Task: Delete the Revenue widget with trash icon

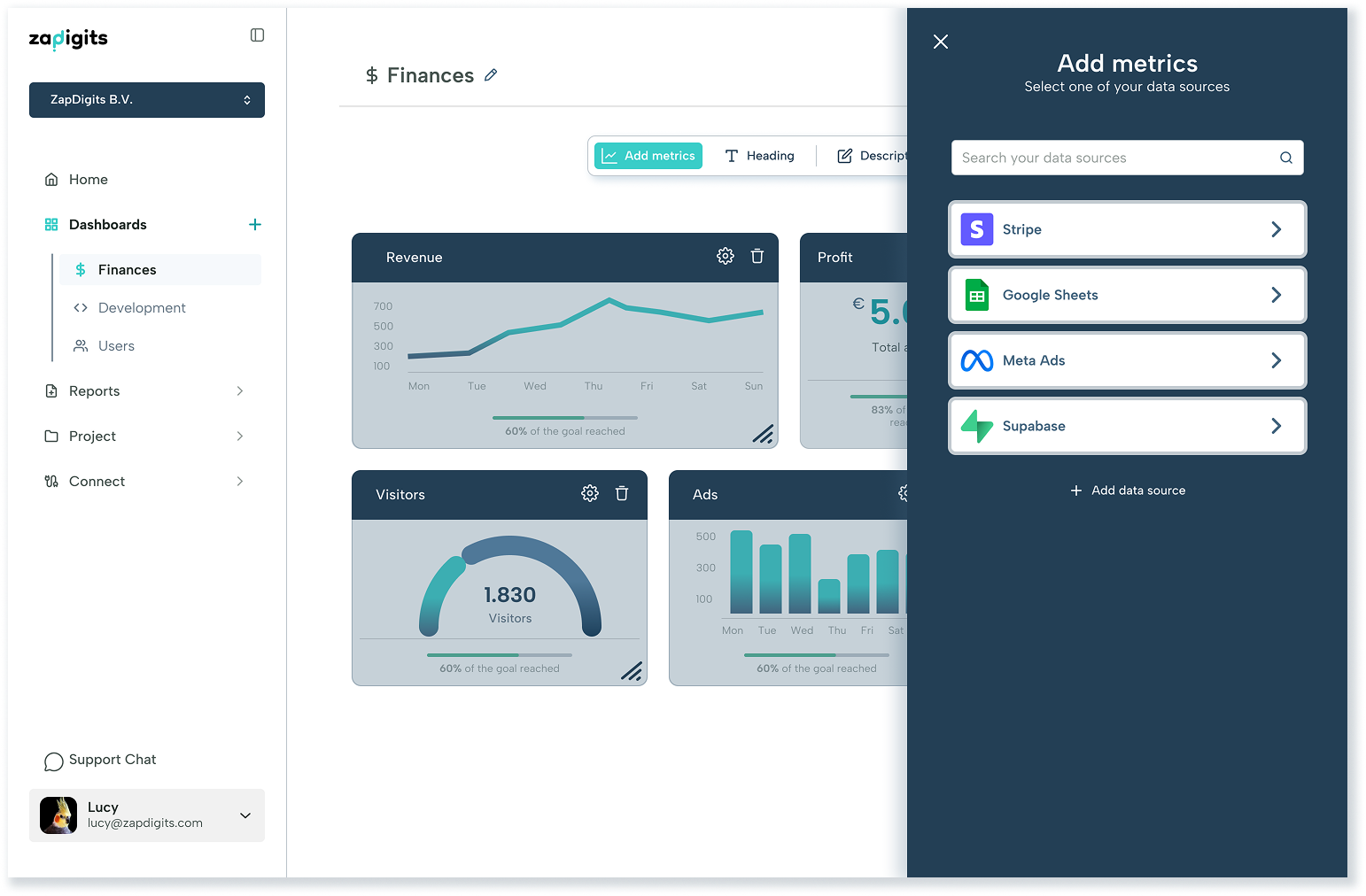Action: tap(757, 256)
